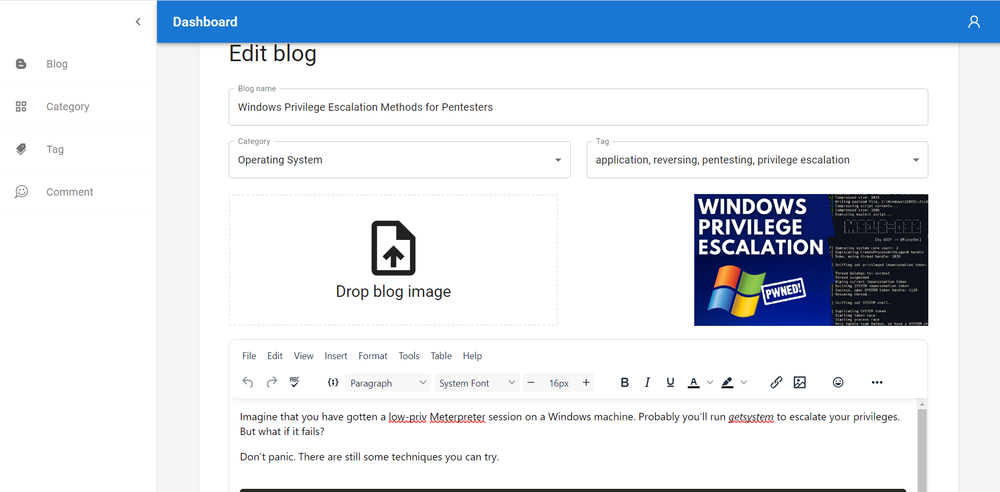Insert a link using the chain icon

tap(776, 382)
